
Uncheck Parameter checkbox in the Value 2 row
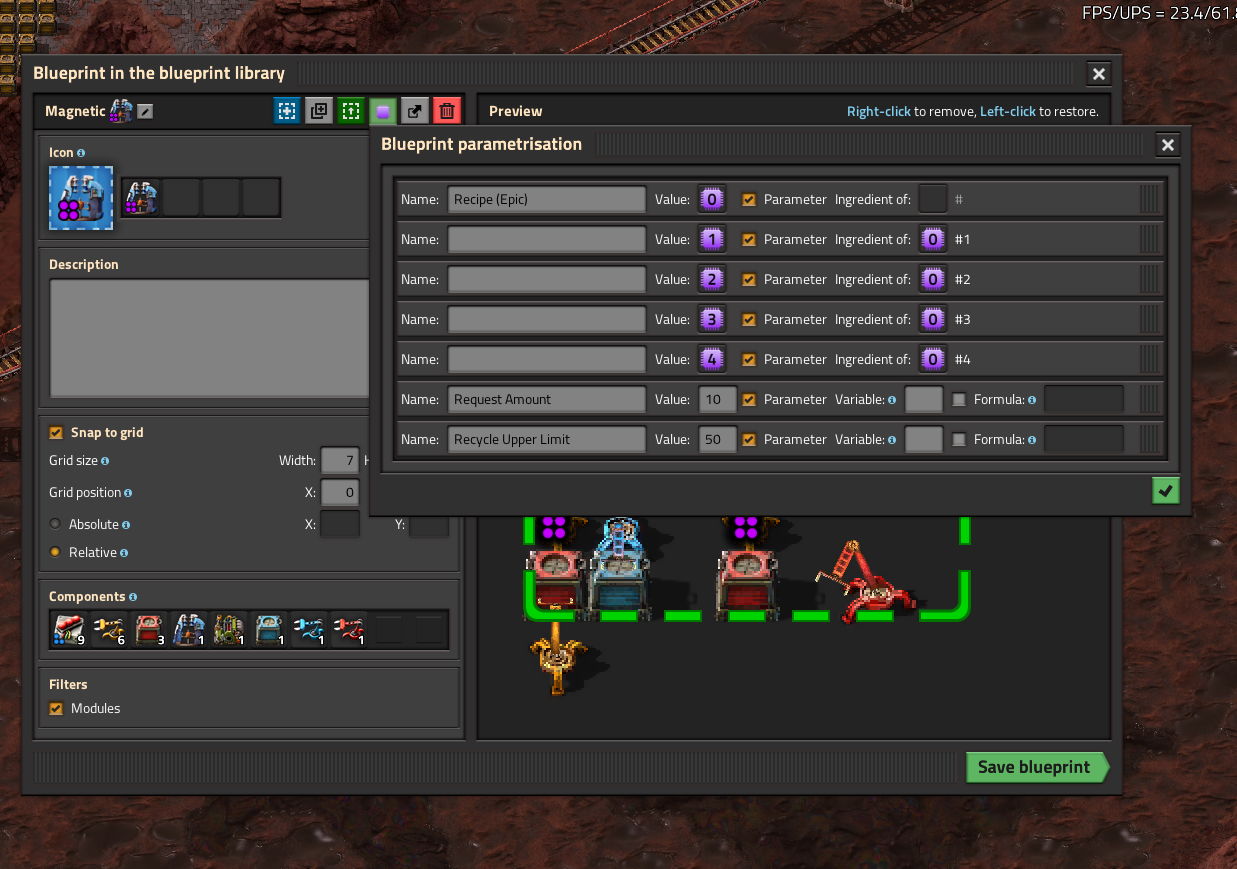coord(748,279)
